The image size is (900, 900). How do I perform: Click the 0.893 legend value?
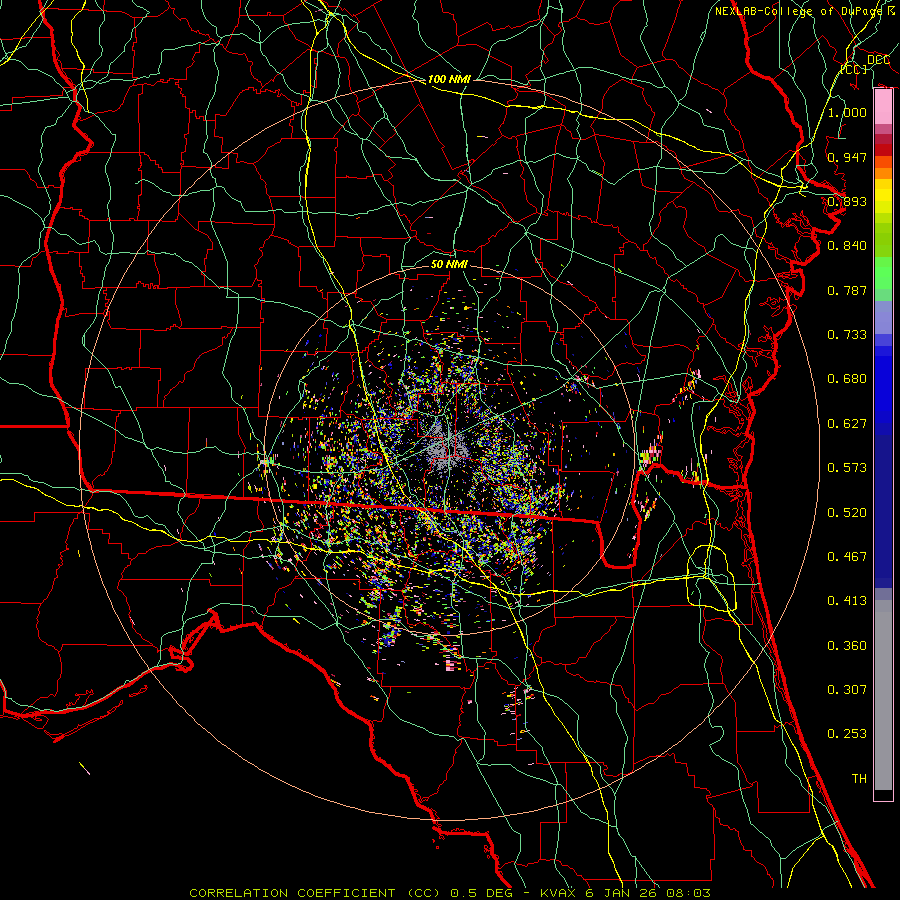(847, 201)
